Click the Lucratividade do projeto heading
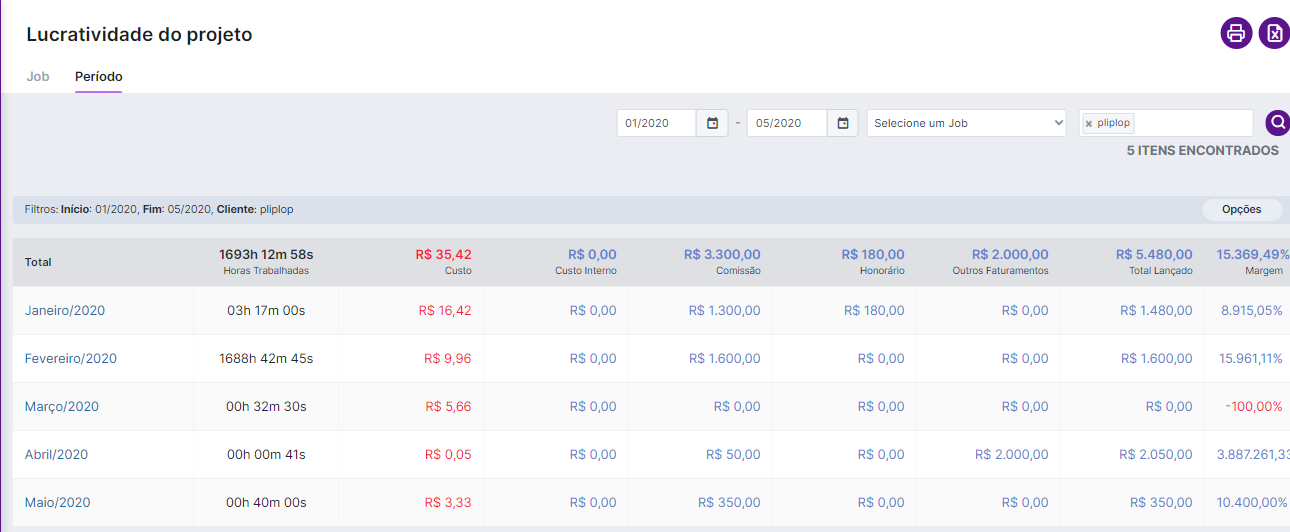 coord(139,35)
